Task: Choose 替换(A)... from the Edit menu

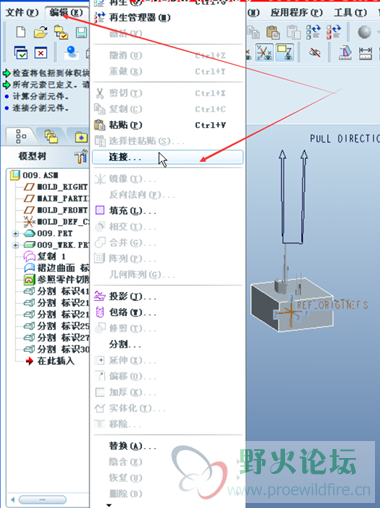Action: click(168, 446)
